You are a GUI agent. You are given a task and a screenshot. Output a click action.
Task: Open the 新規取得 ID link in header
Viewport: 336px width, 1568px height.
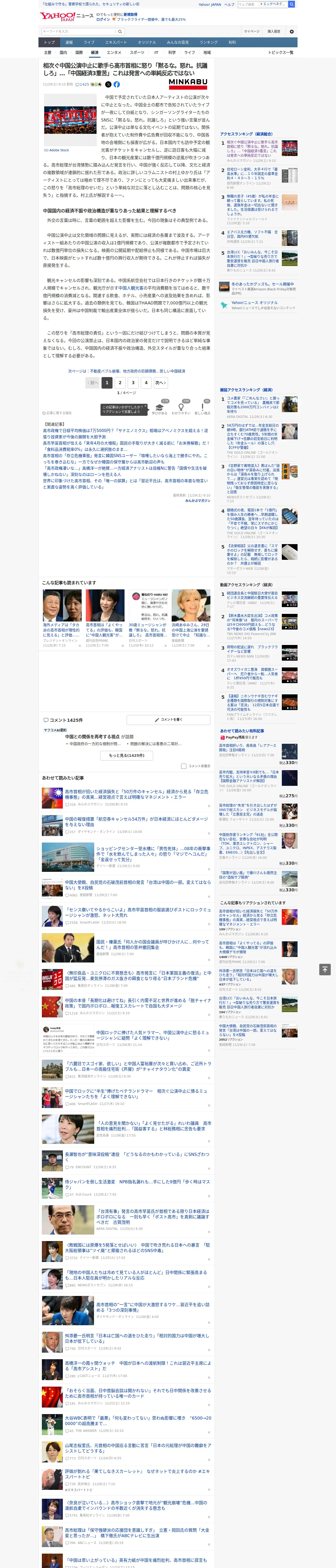[131, 14]
